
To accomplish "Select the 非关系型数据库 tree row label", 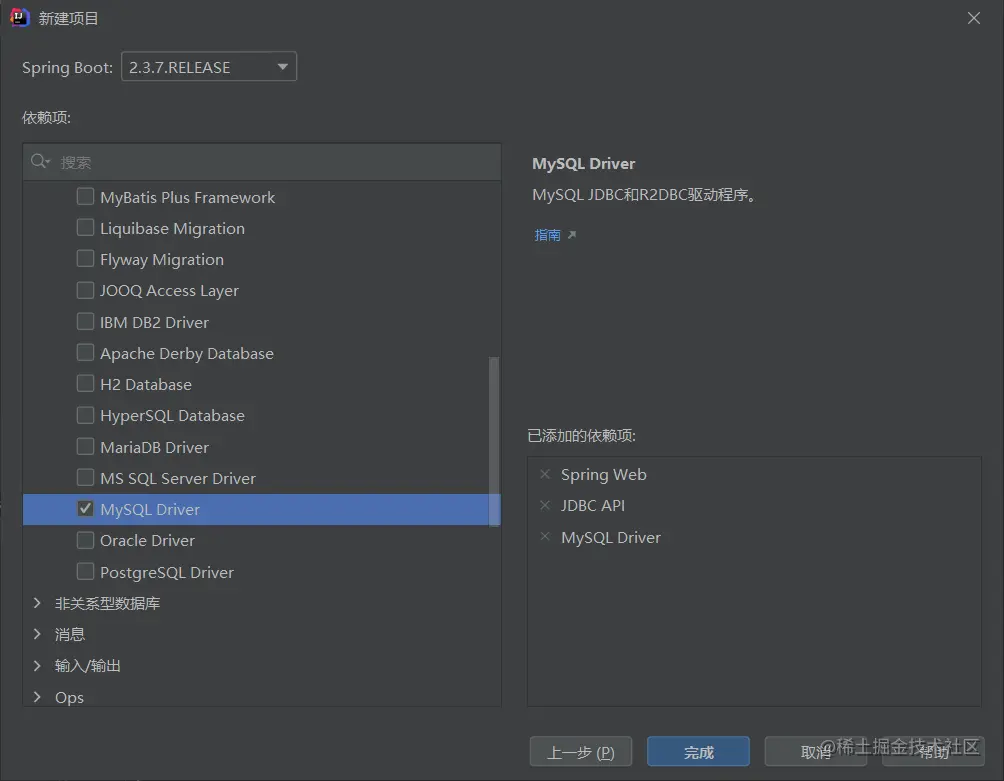I will 108,603.
